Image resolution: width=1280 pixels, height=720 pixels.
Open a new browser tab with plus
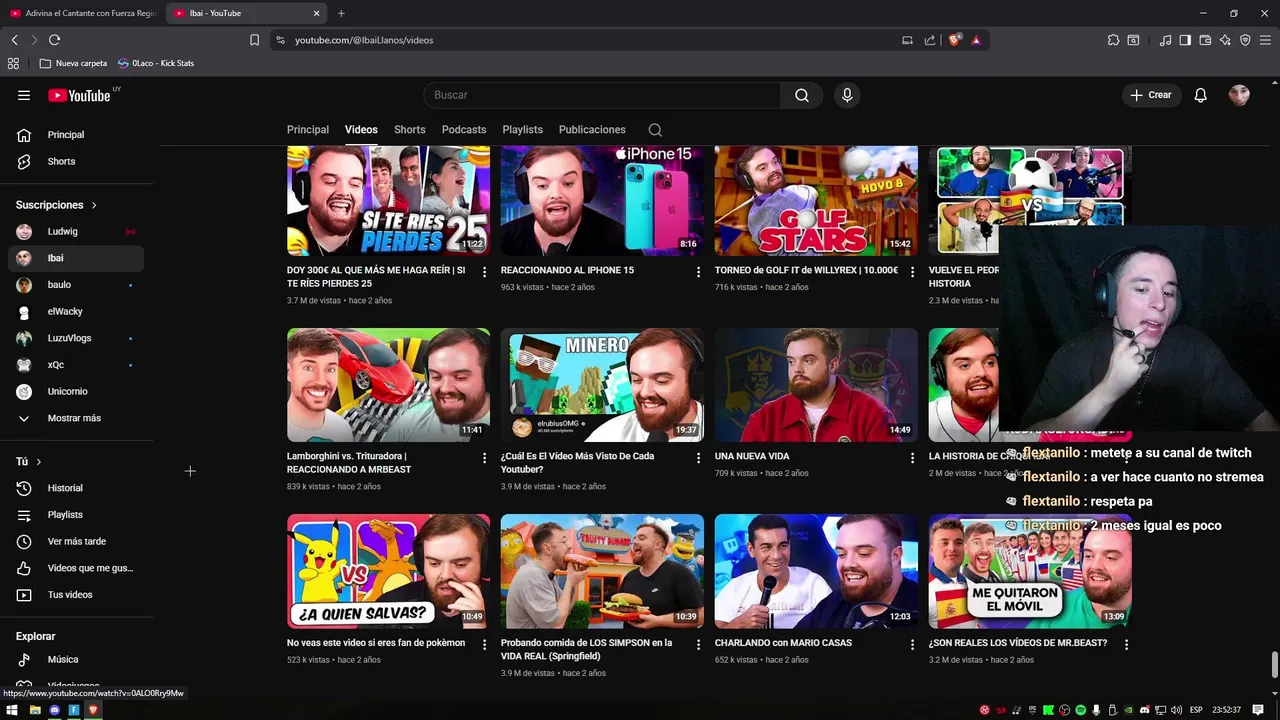(x=341, y=13)
